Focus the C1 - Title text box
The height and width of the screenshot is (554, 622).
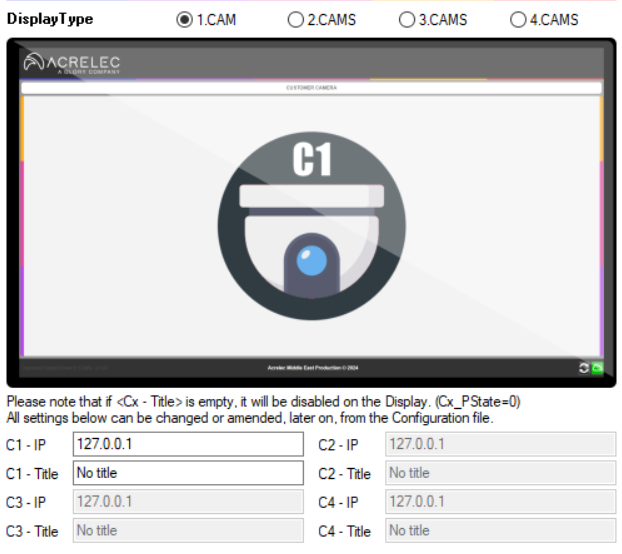[x=188, y=473]
